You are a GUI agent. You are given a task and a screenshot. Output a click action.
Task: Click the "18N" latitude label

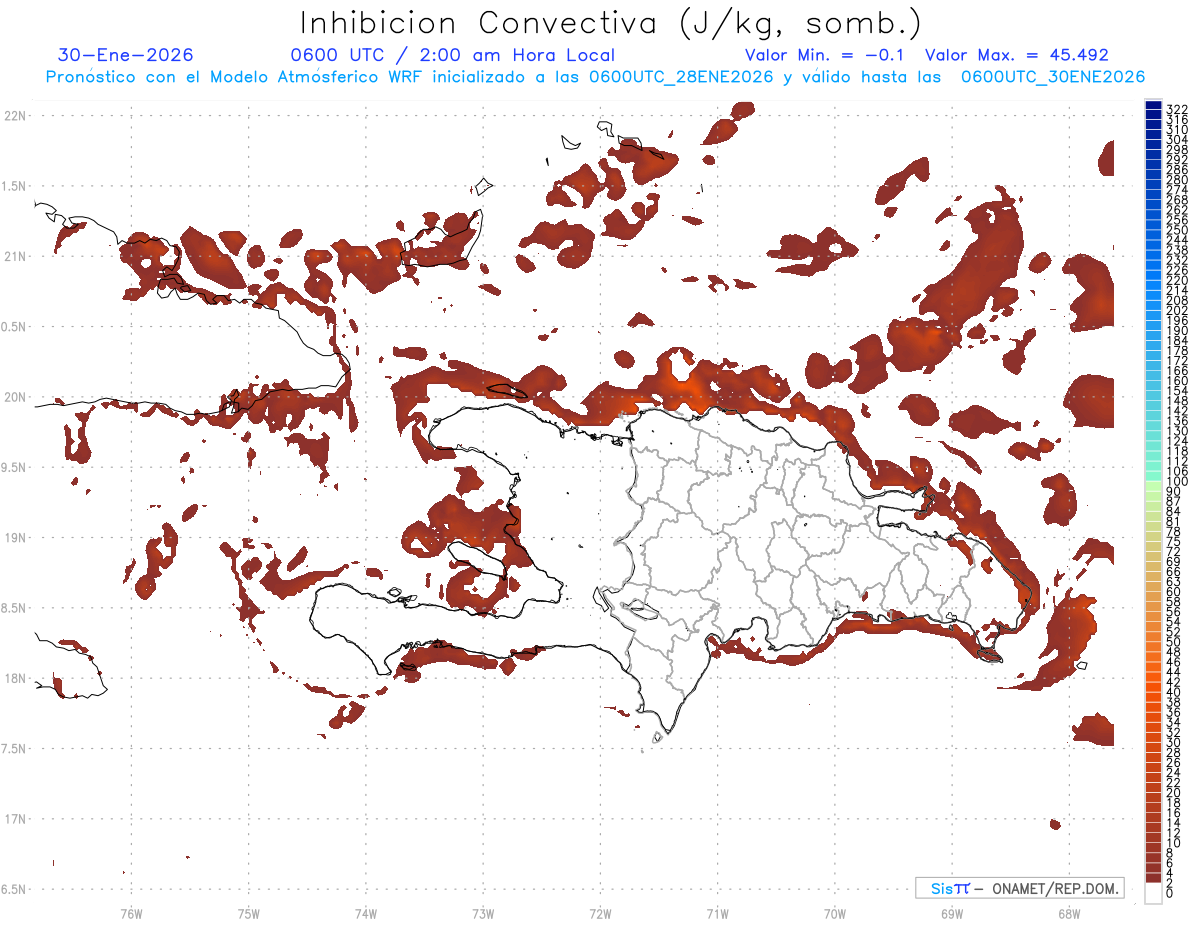pos(16,678)
